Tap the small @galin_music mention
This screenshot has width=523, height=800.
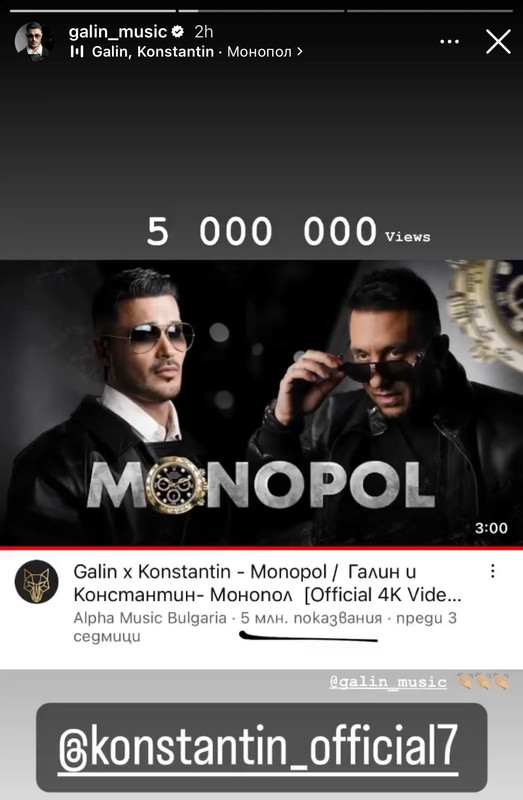click(388, 682)
